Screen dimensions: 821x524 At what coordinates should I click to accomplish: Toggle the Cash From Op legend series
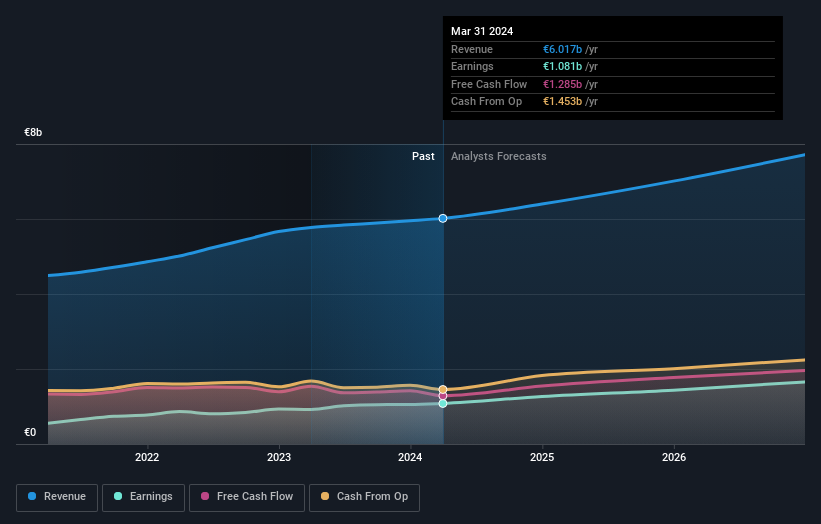pyautogui.click(x=364, y=497)
